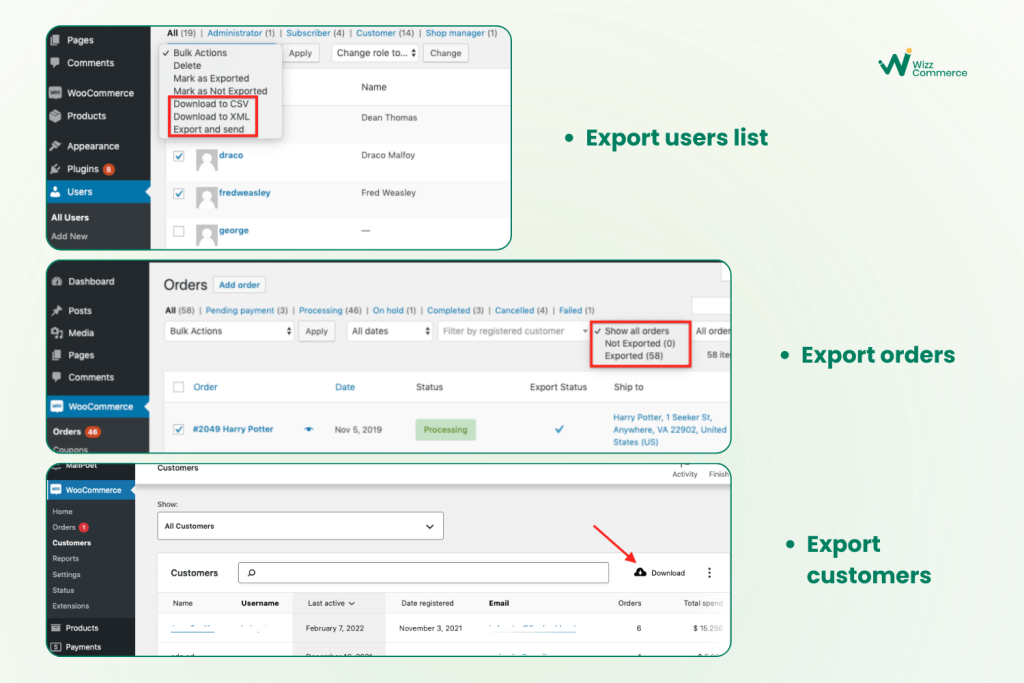1024x683 pixels.
Task: Click WooCommerce icon in users panel sidebar
Action: (56, 93)
